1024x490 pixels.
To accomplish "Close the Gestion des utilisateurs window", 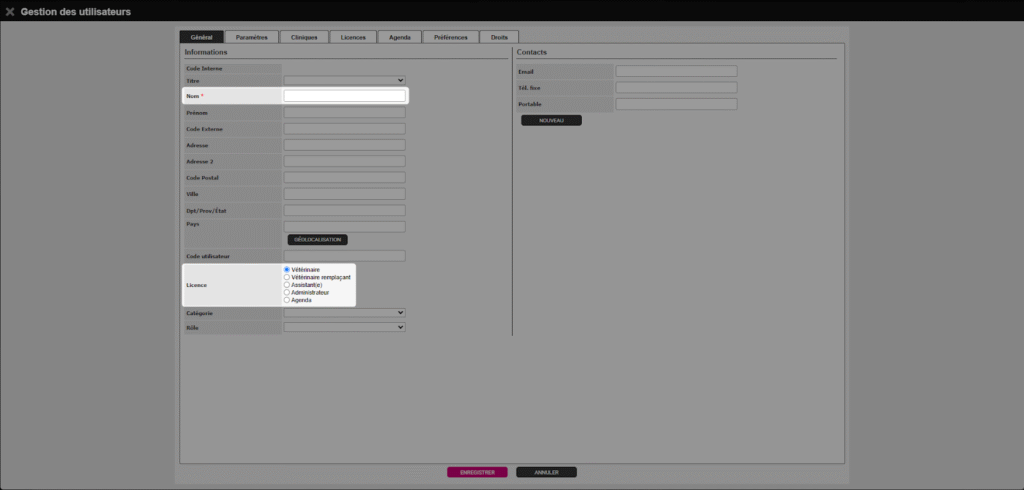I will 9,12.
